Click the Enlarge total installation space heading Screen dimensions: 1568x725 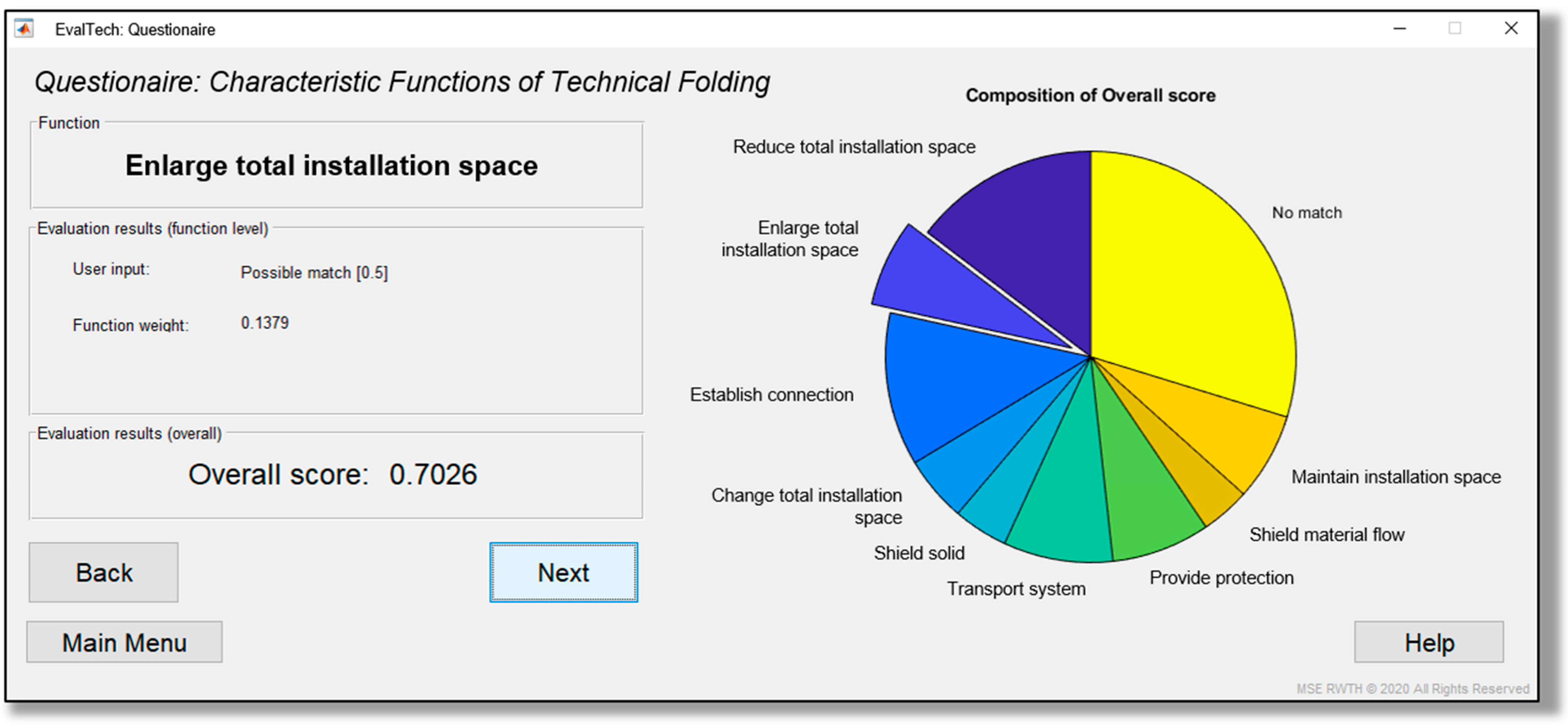(x=332, y=165)
